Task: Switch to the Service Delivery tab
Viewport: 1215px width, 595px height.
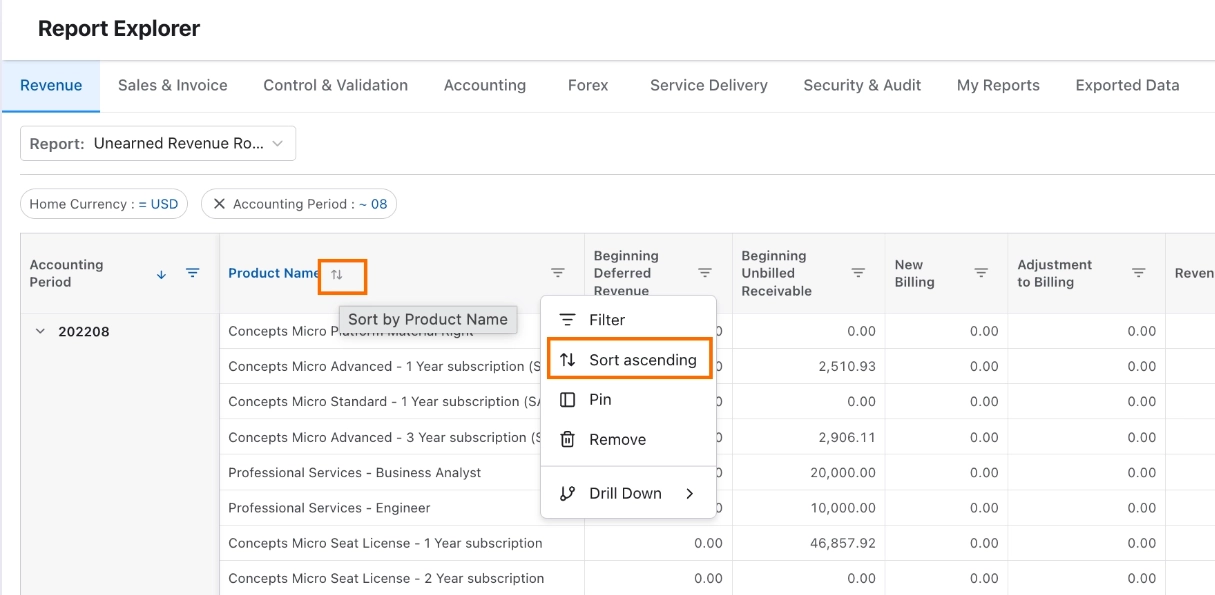Action: [709, 86]
